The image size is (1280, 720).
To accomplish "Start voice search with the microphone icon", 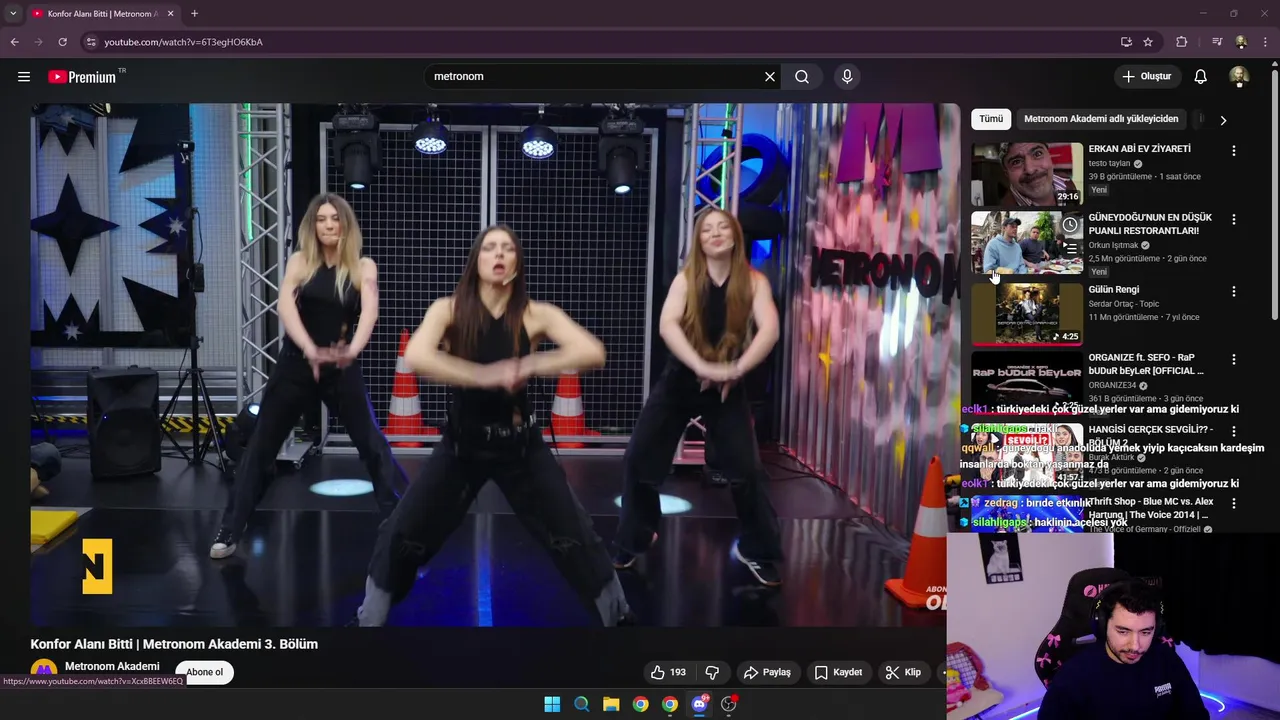I will 847,76.
